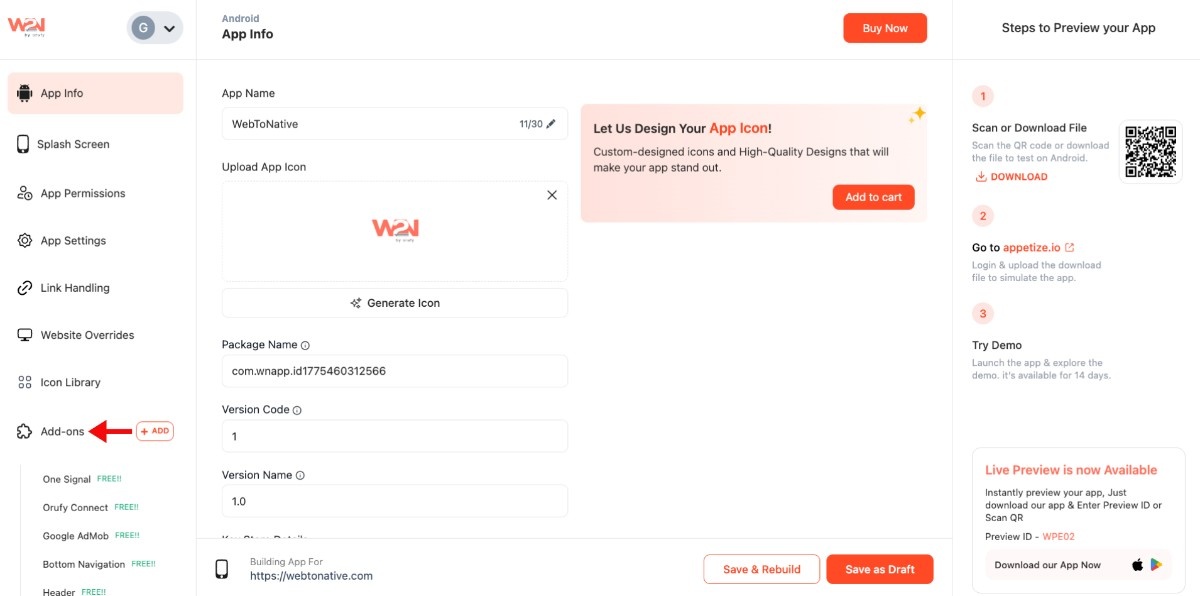This screenshot has width=1200, height=596.
Task: Click the pencil edit icon in App Name
Action: point(551,124)
